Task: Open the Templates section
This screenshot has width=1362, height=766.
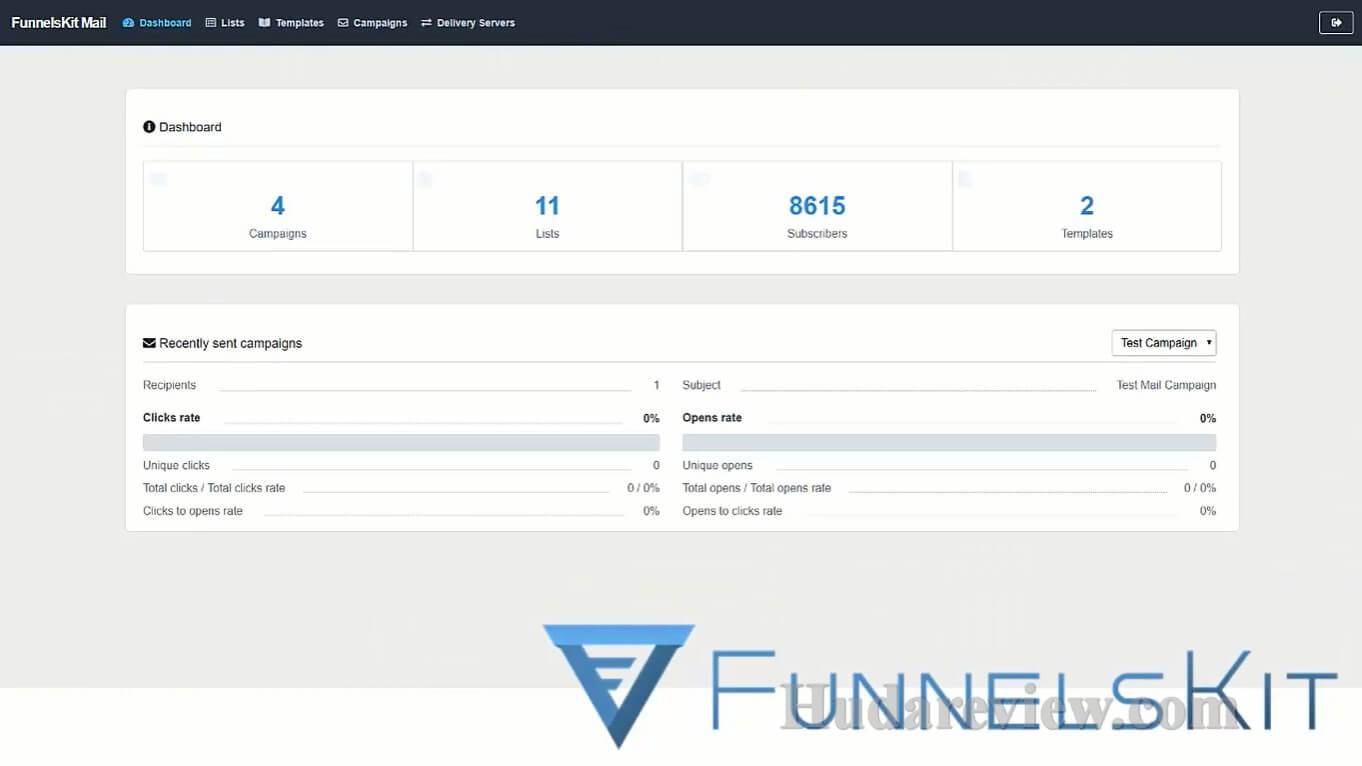Action: [x=291, y=23]
